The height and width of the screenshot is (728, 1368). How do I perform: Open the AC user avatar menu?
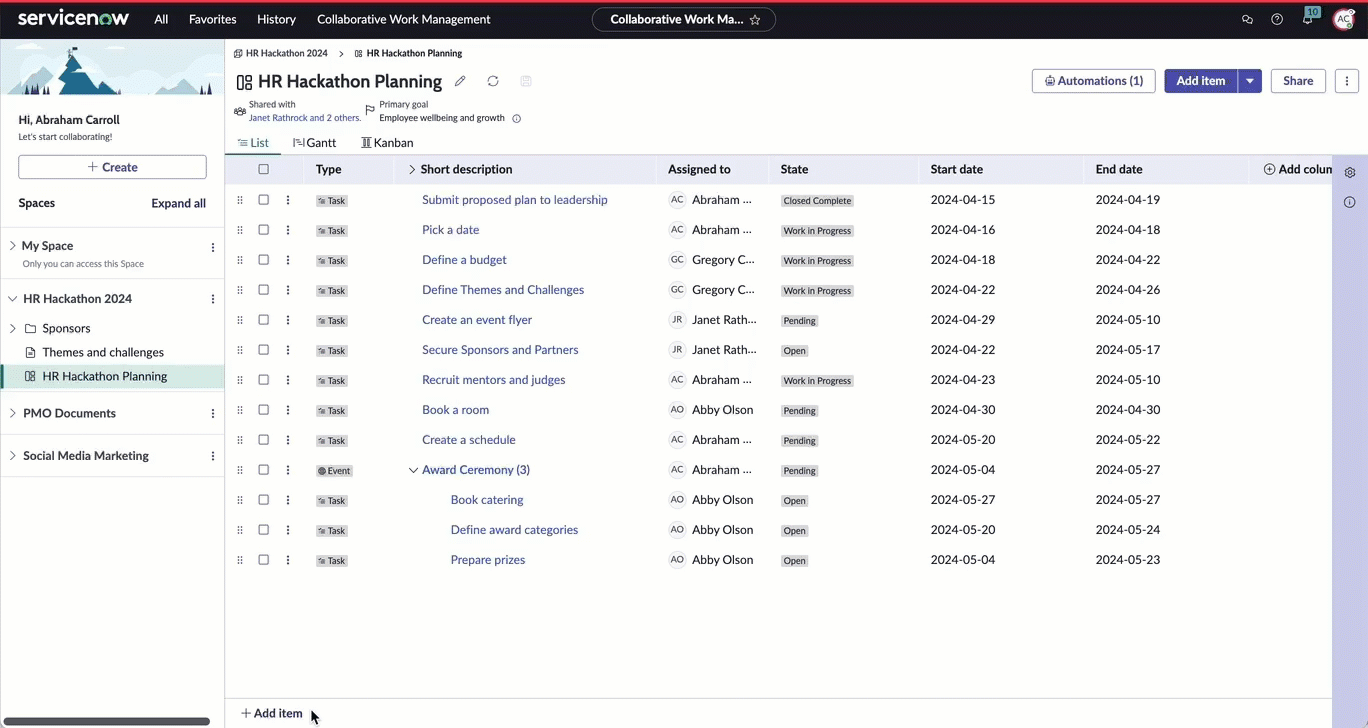pos(1344,19)
